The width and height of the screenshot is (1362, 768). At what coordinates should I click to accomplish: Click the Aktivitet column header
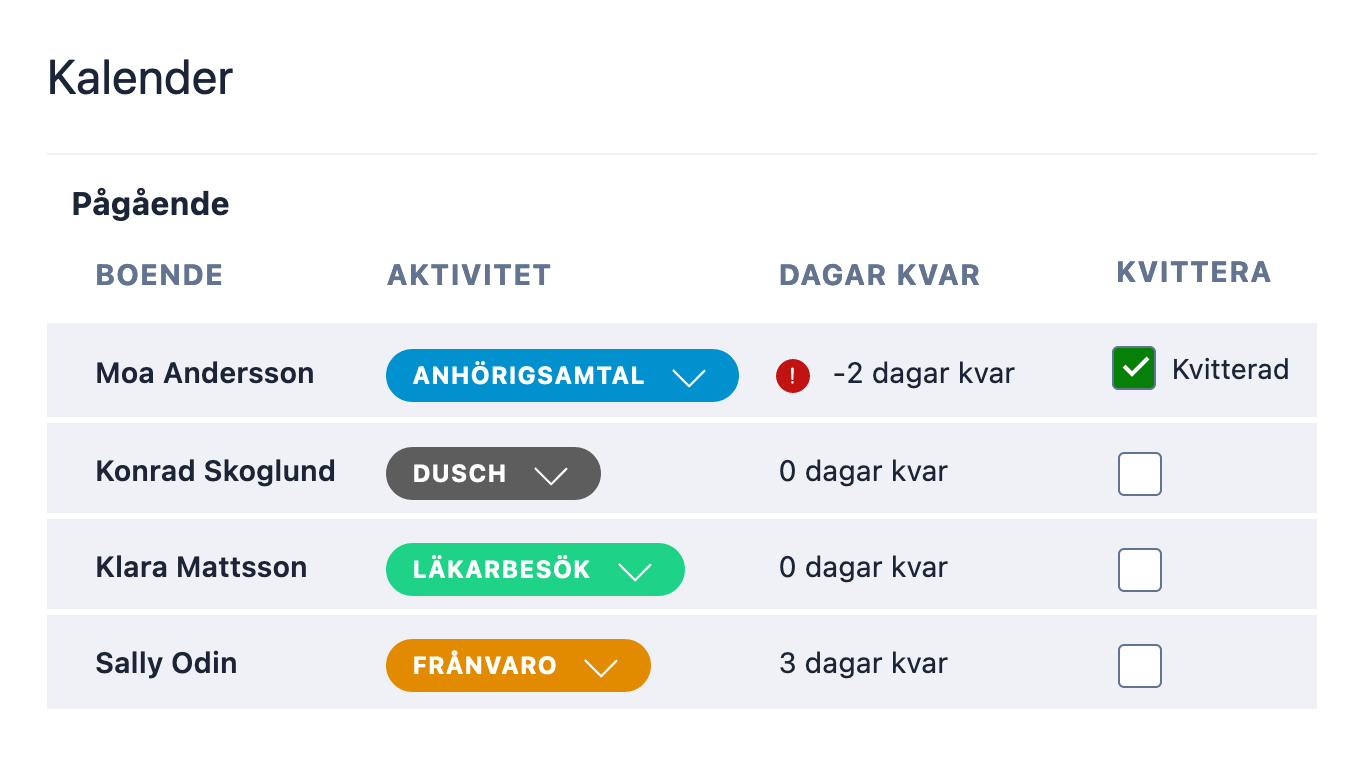pos(469,275)
